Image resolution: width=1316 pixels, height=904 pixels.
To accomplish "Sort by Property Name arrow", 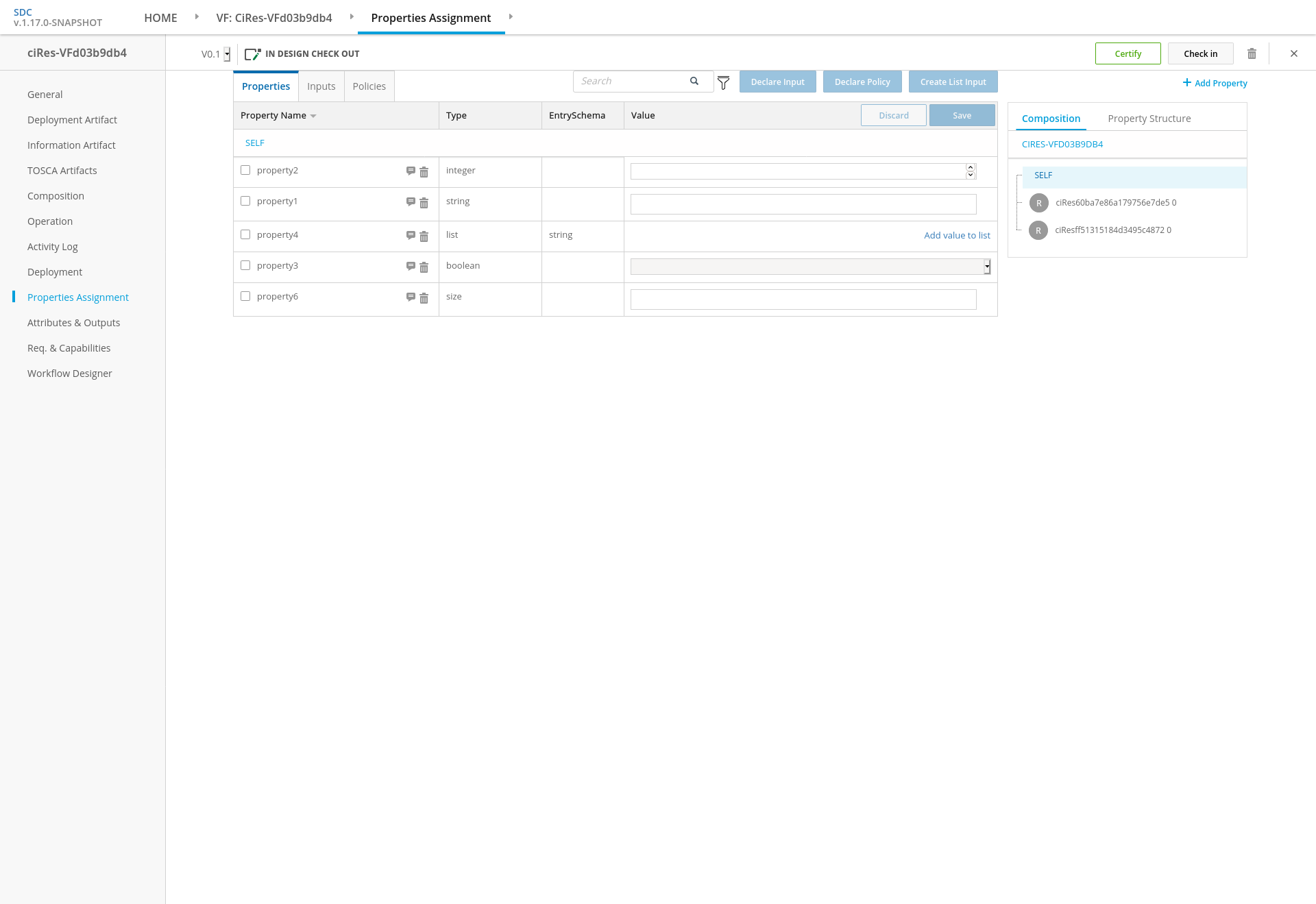I will click(x=313, y=116).
